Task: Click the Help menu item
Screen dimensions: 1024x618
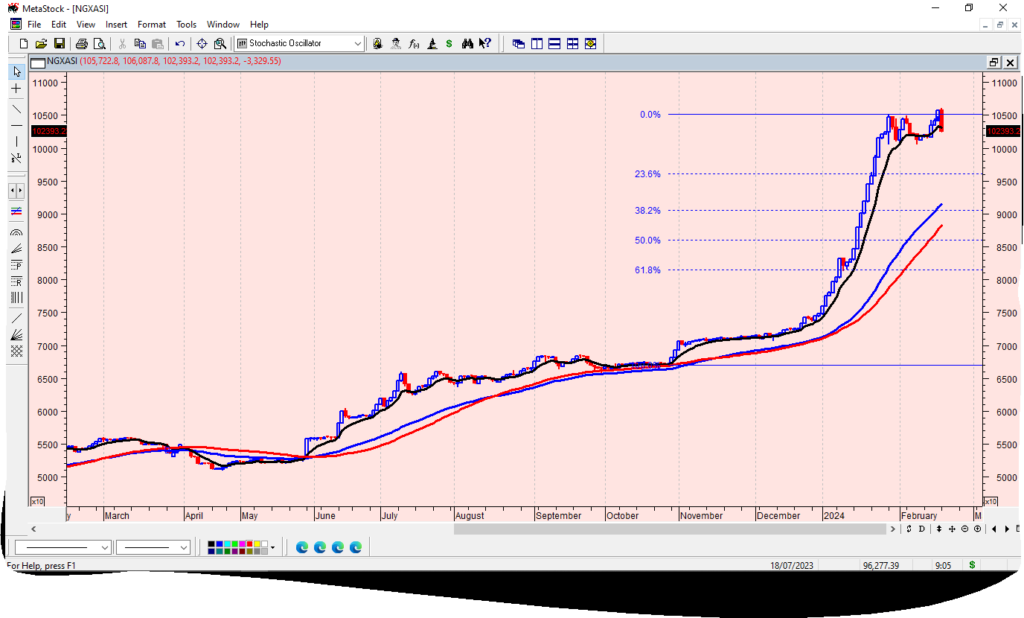Action: tap(259, 24)
